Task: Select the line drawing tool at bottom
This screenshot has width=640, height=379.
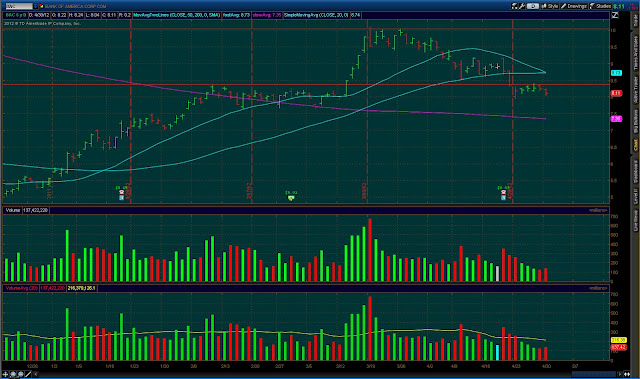Action: 28,374
